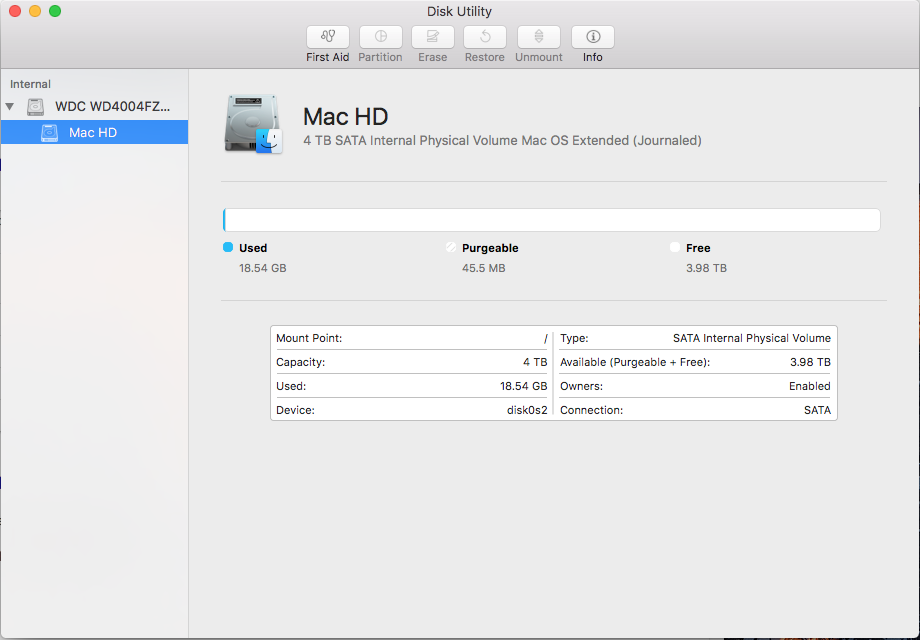Click the 'Type:' table label

(574, 338)
